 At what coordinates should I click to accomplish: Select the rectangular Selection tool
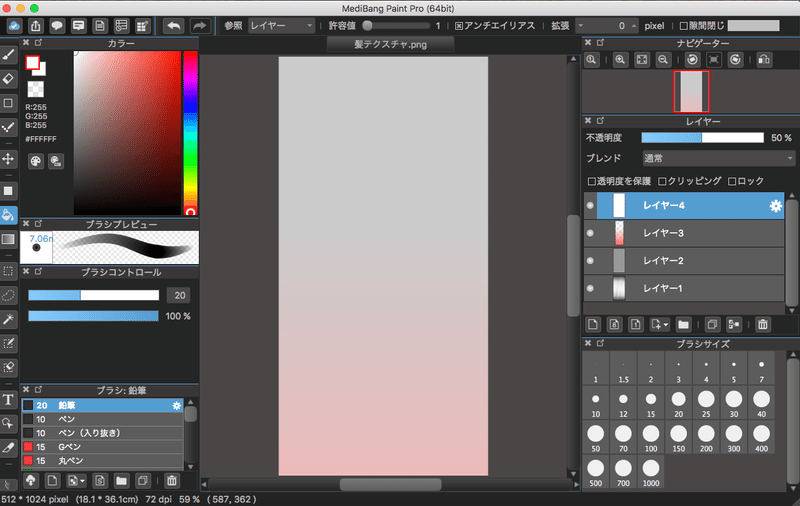8,270
